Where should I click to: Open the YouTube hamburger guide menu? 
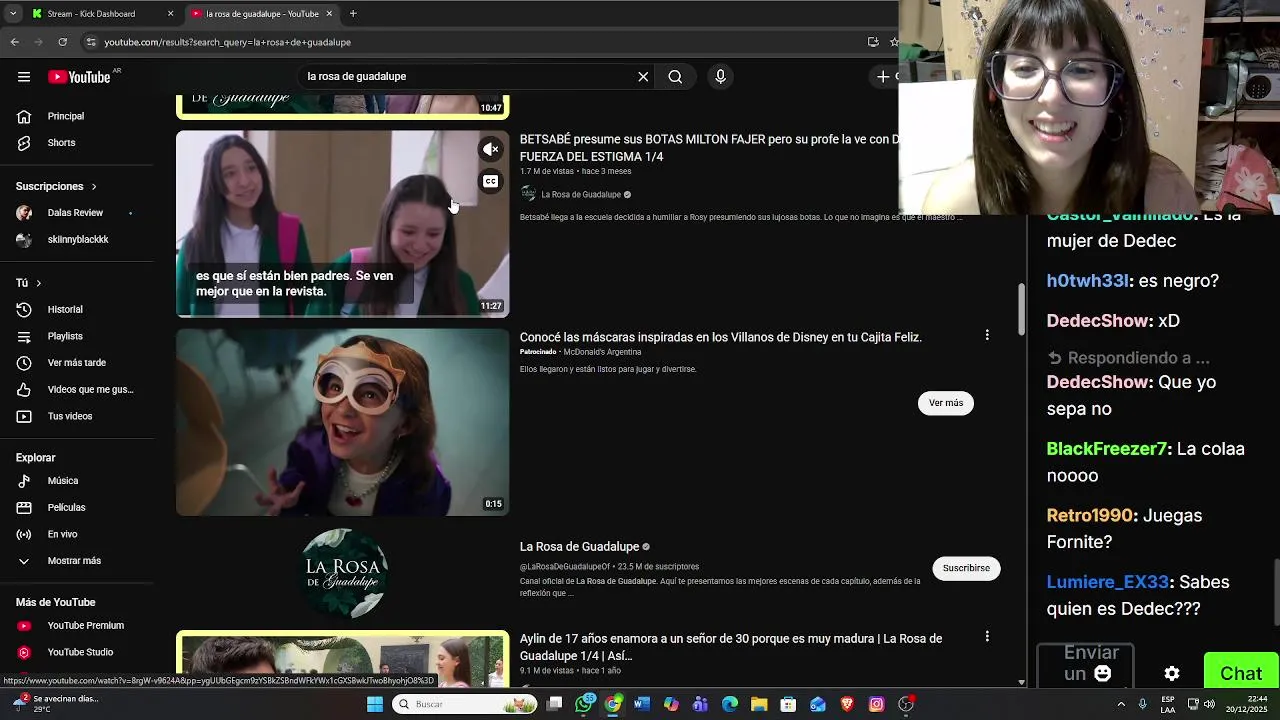point(24,77)
